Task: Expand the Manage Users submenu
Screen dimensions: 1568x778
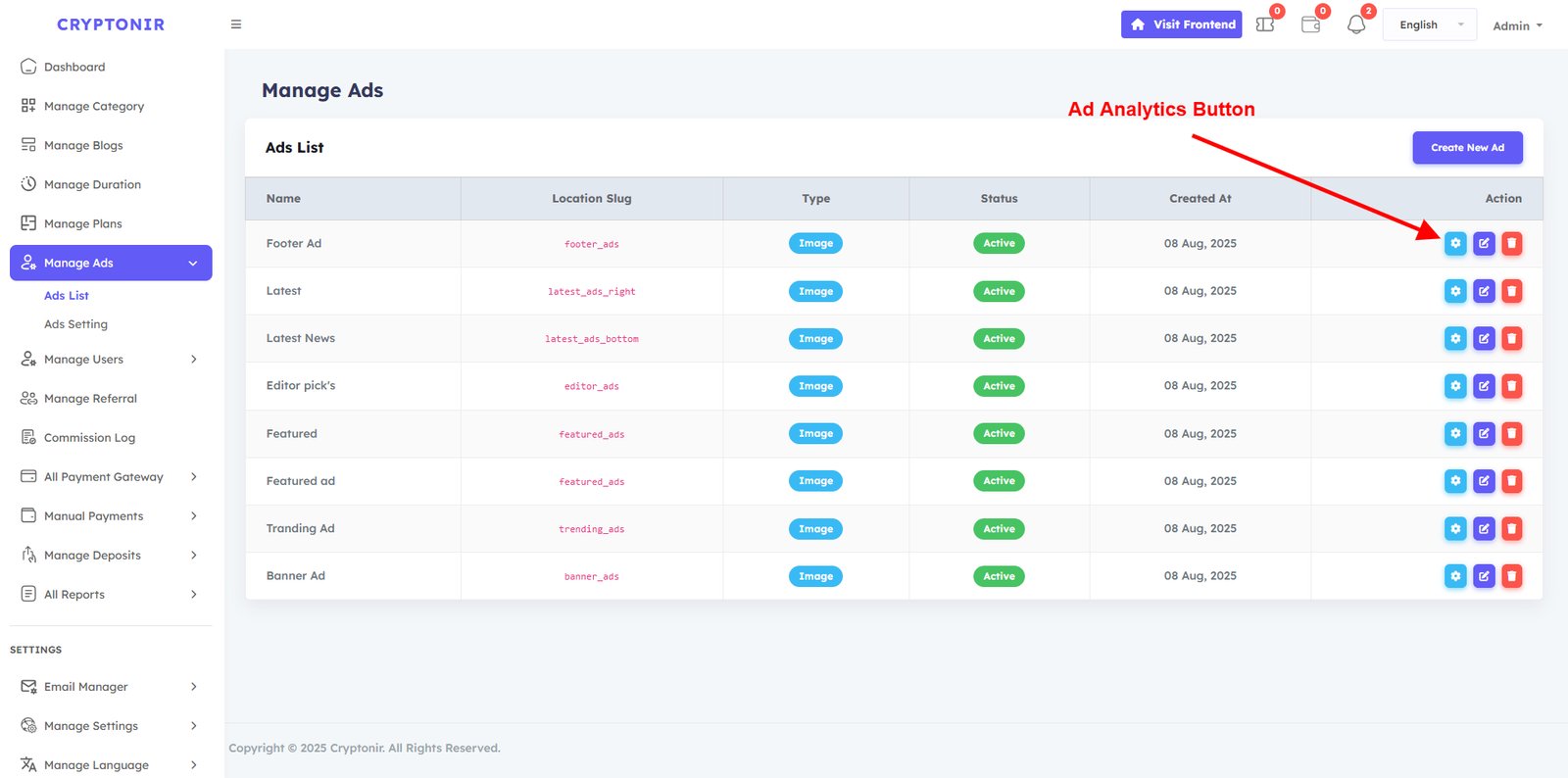Action: tap(111, 360)
